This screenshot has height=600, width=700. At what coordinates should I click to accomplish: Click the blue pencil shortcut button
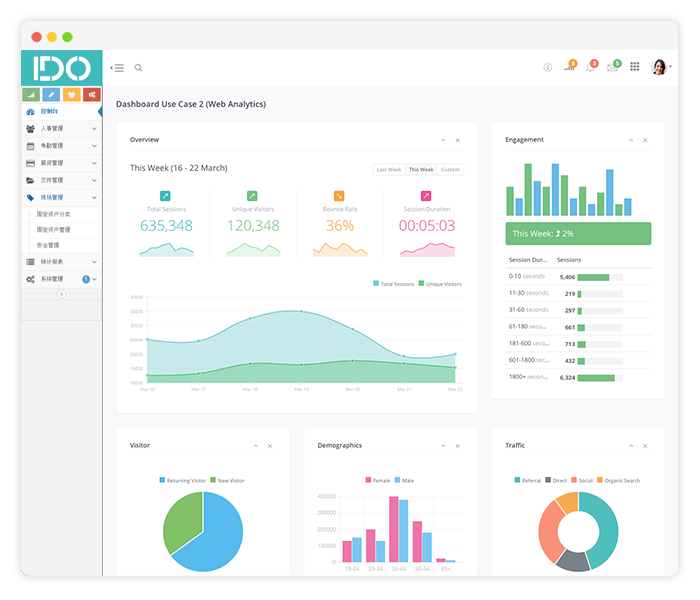(x=51, y=95)
